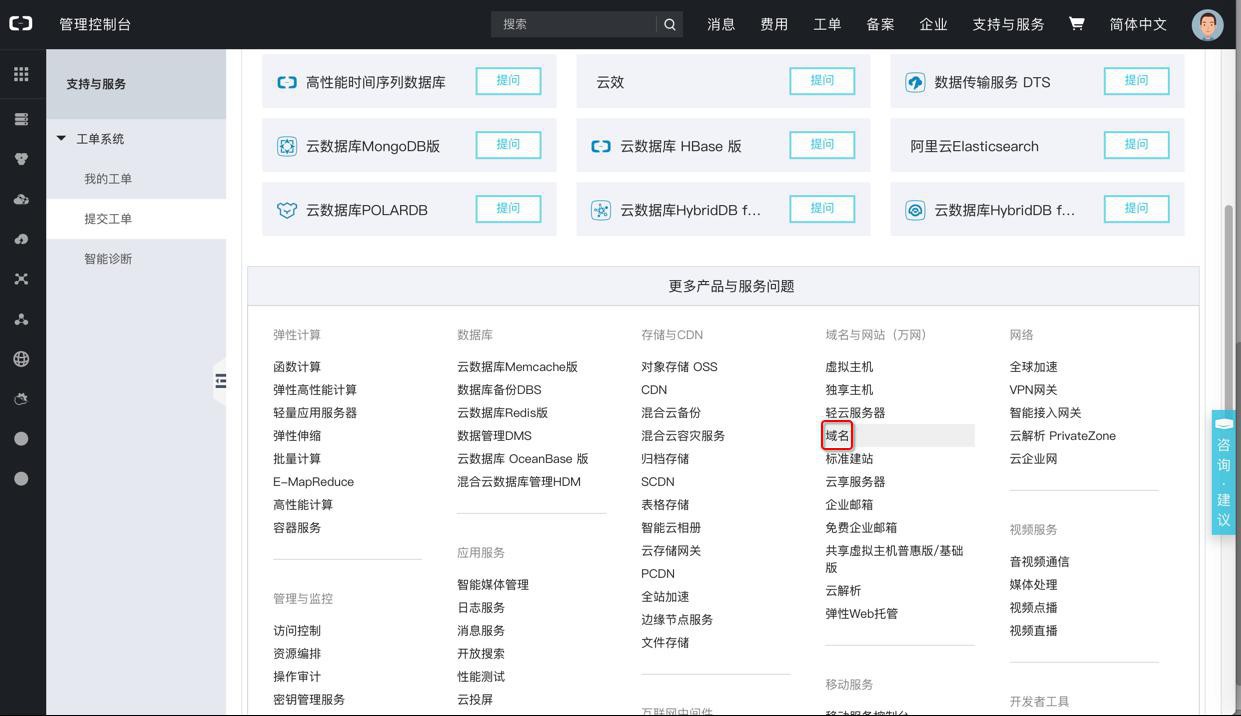Image resolution: width=1241 pixels, height=716 pixels.
Task: Open the 函数计算 link
Action: [x=297, y=367]
